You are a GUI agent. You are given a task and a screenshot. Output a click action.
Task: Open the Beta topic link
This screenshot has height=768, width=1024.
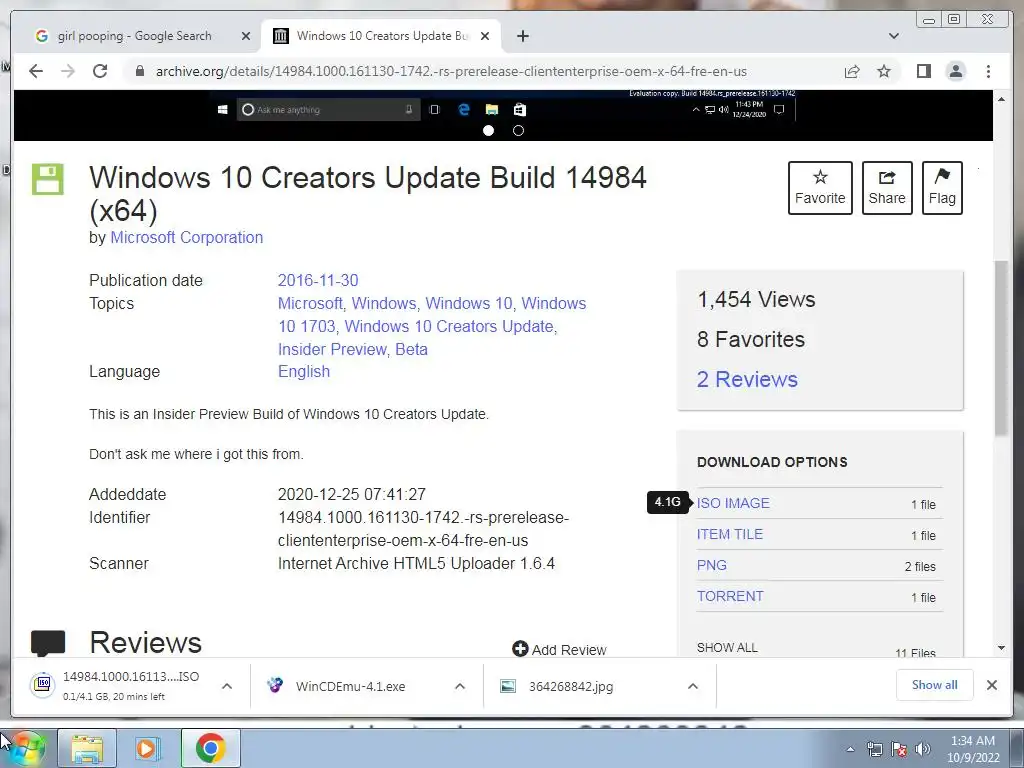(411, 349)
